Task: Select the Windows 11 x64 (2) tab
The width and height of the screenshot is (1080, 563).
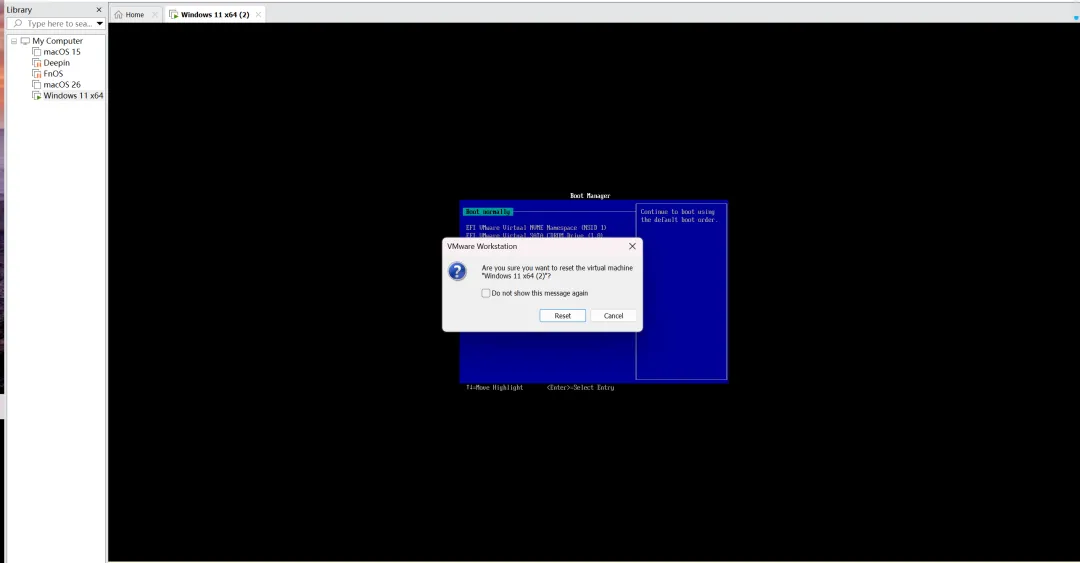Action: (x=215, y=14)
